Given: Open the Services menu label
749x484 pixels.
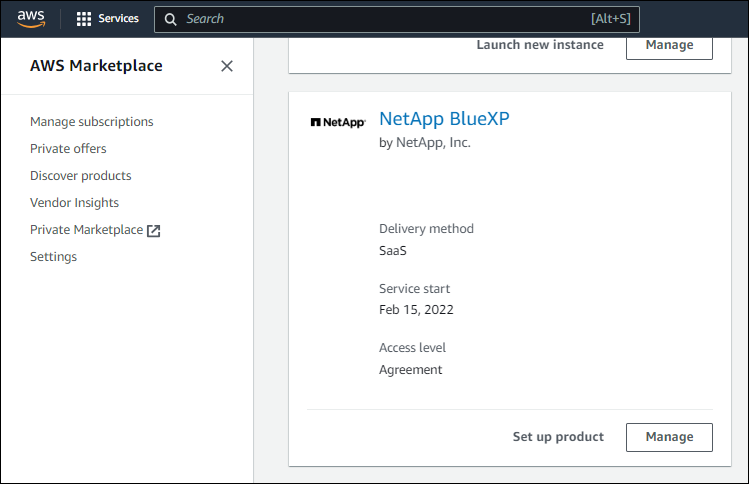Looking at the screenshot, I should [118, 19].
